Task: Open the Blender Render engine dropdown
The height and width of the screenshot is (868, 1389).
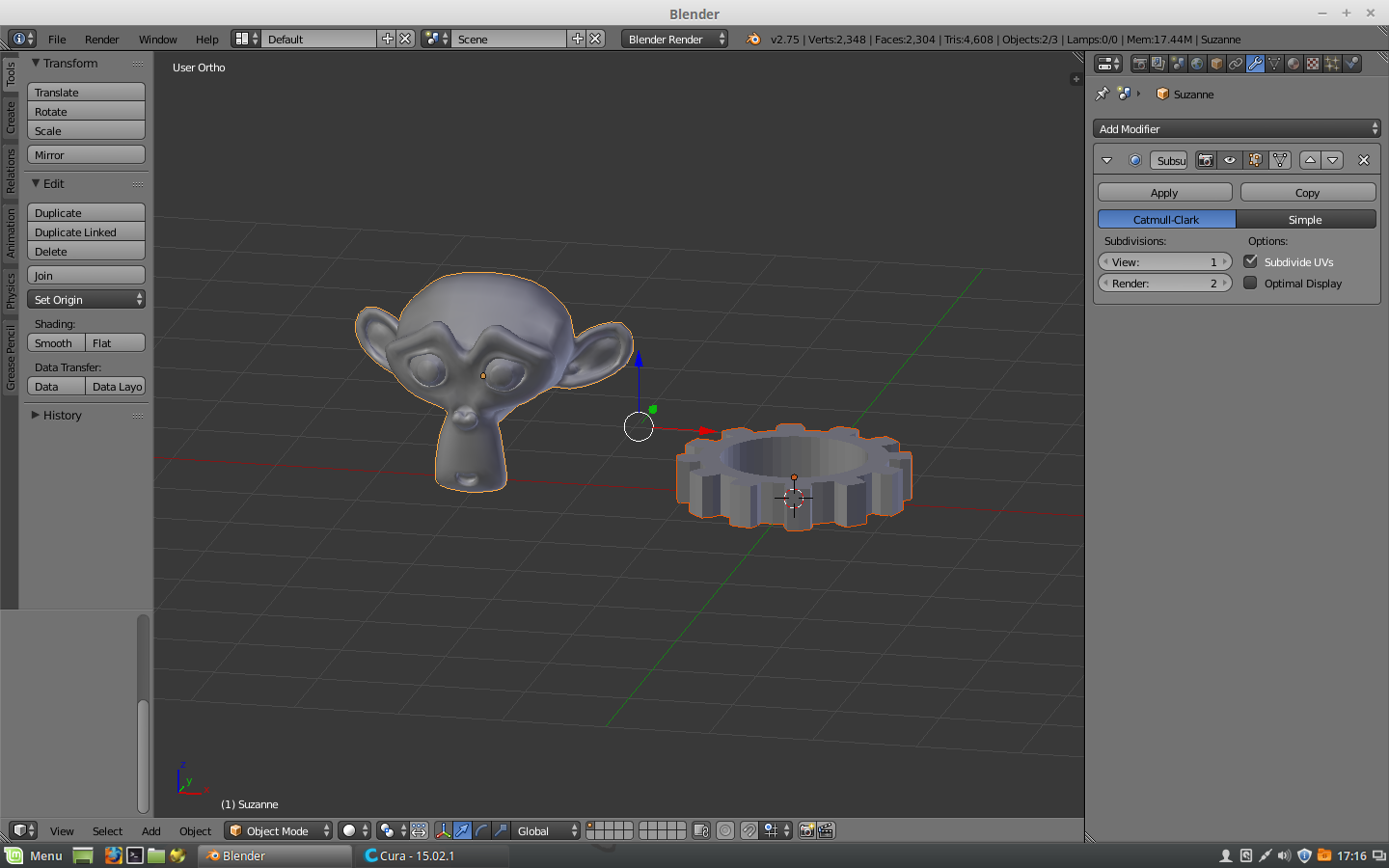Action: pyautogui.click(x=675, y=39)
